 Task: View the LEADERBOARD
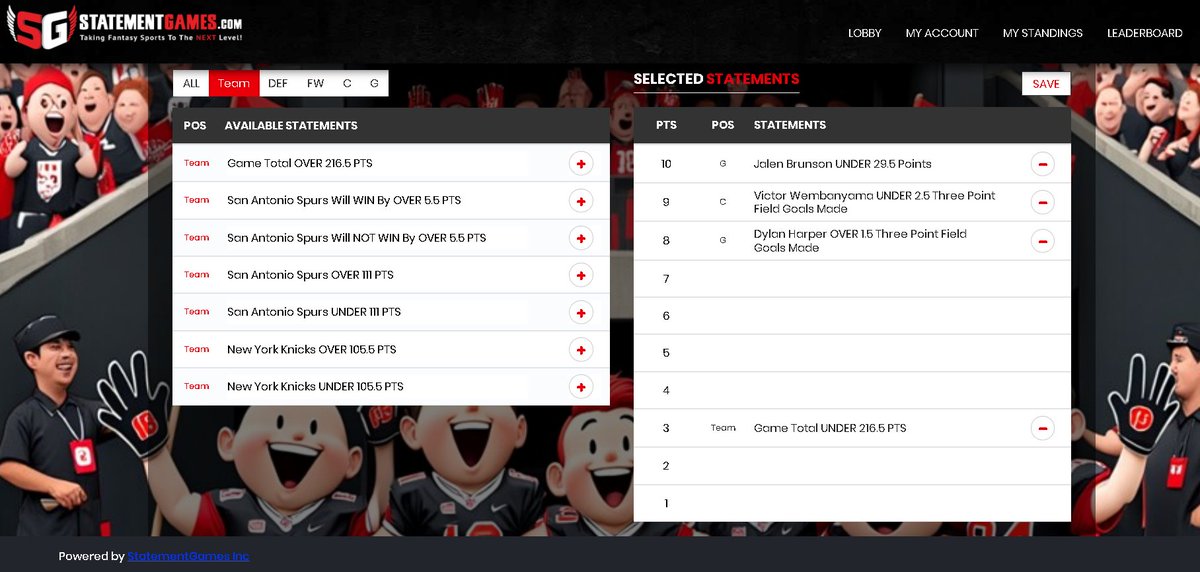[x=1145, y=33]
